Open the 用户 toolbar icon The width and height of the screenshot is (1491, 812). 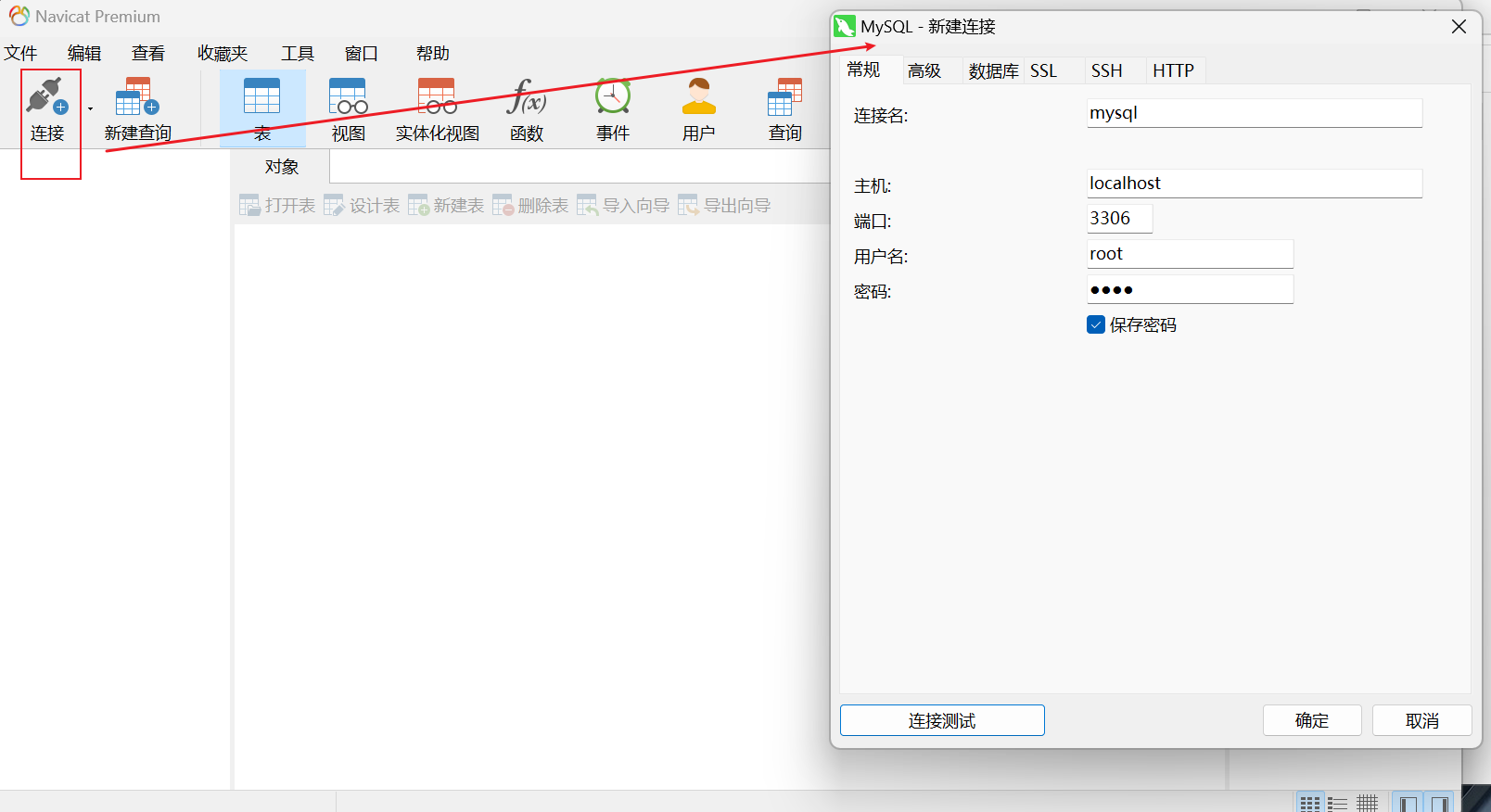click(x=698, y=108)
